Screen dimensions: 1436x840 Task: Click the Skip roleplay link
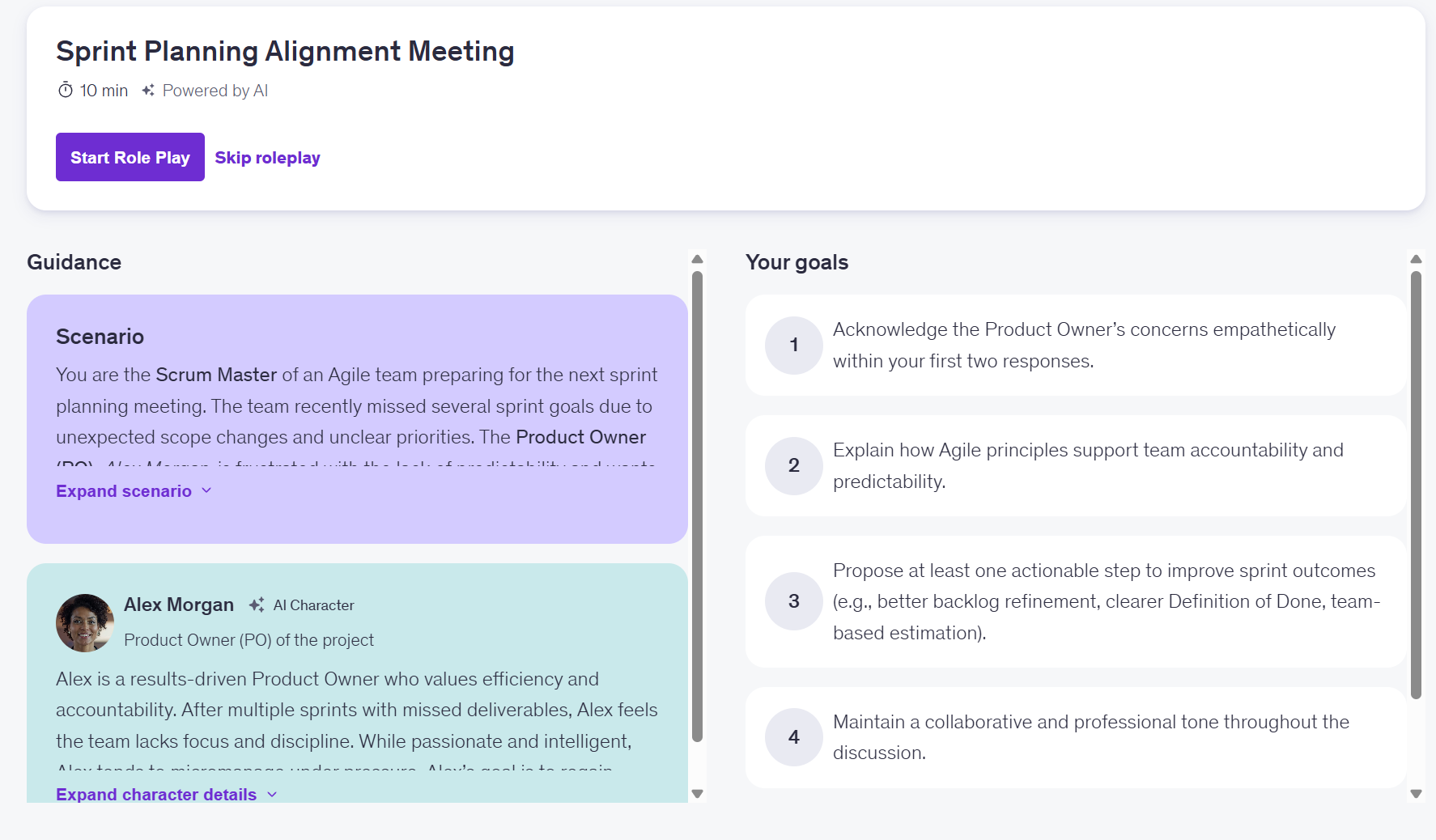tap(267, 158)
